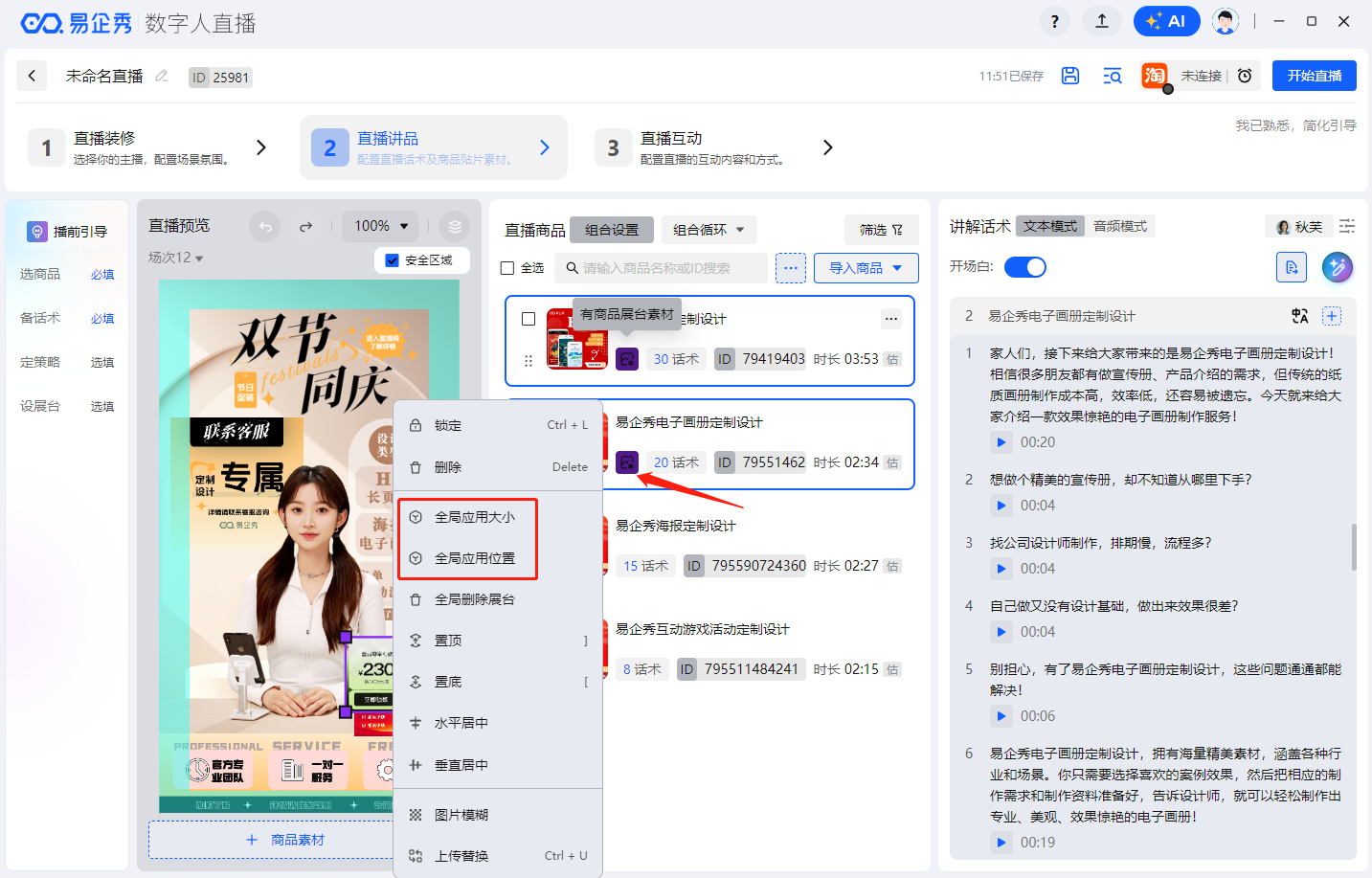Open more options on product 79419403
Viewport: 1372px width, 878px height.
click(891, 319)
